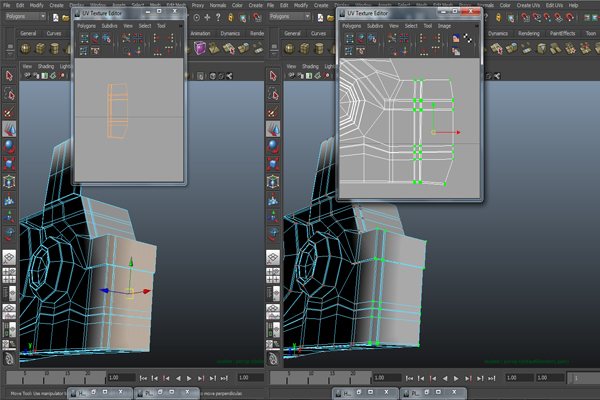Click current frame field in left window

pyautogui.click(x=121, y=378)
